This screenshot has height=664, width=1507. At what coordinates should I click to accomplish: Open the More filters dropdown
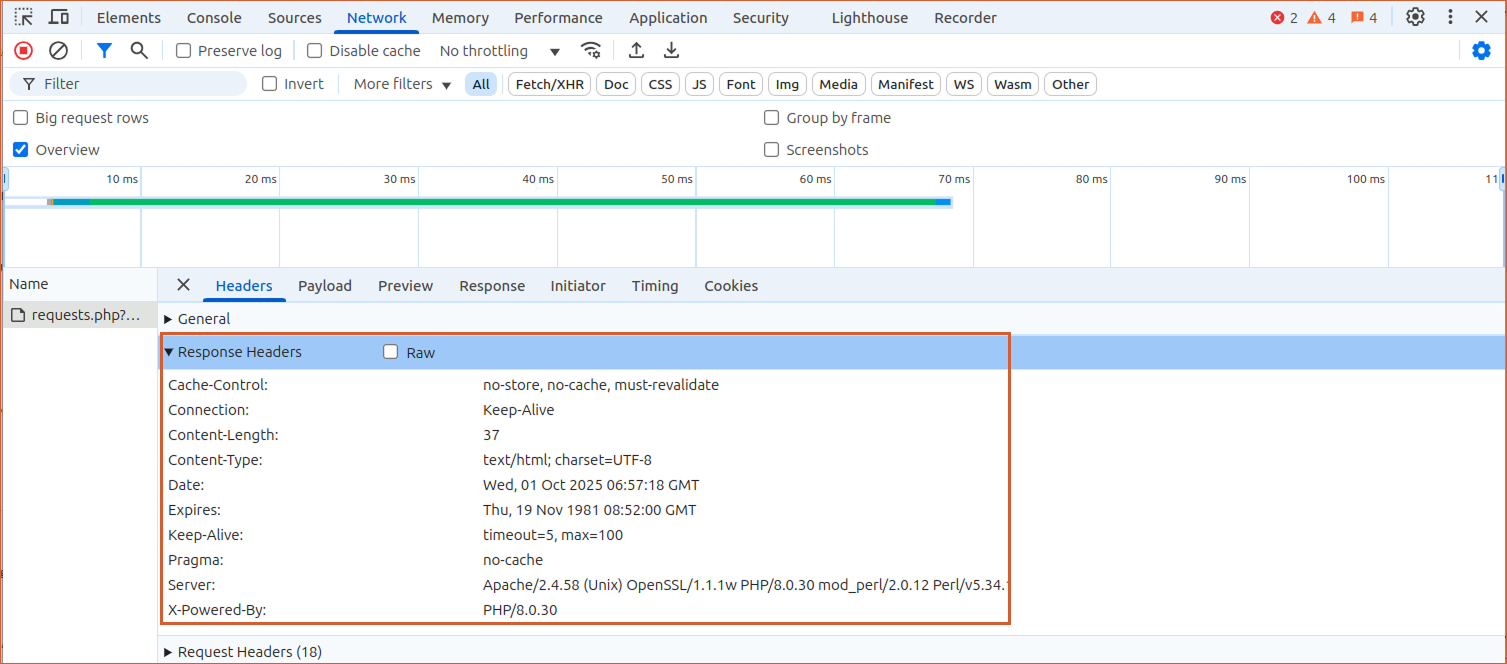402,84
